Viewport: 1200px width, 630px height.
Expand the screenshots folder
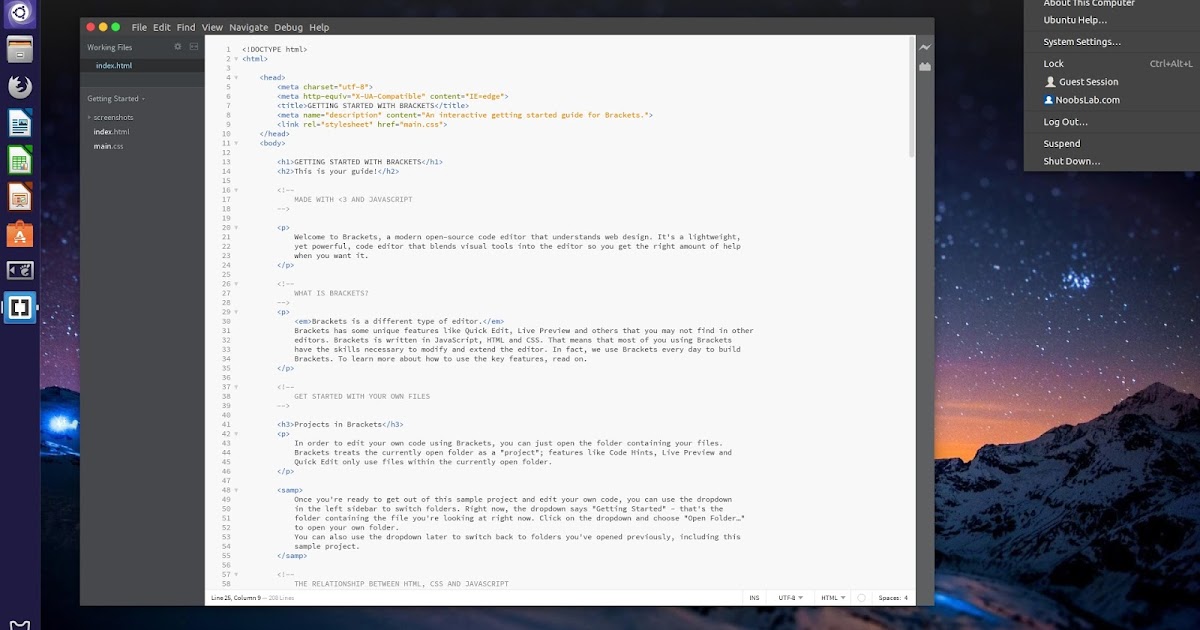pyautogui.click(x=89, y=118)
